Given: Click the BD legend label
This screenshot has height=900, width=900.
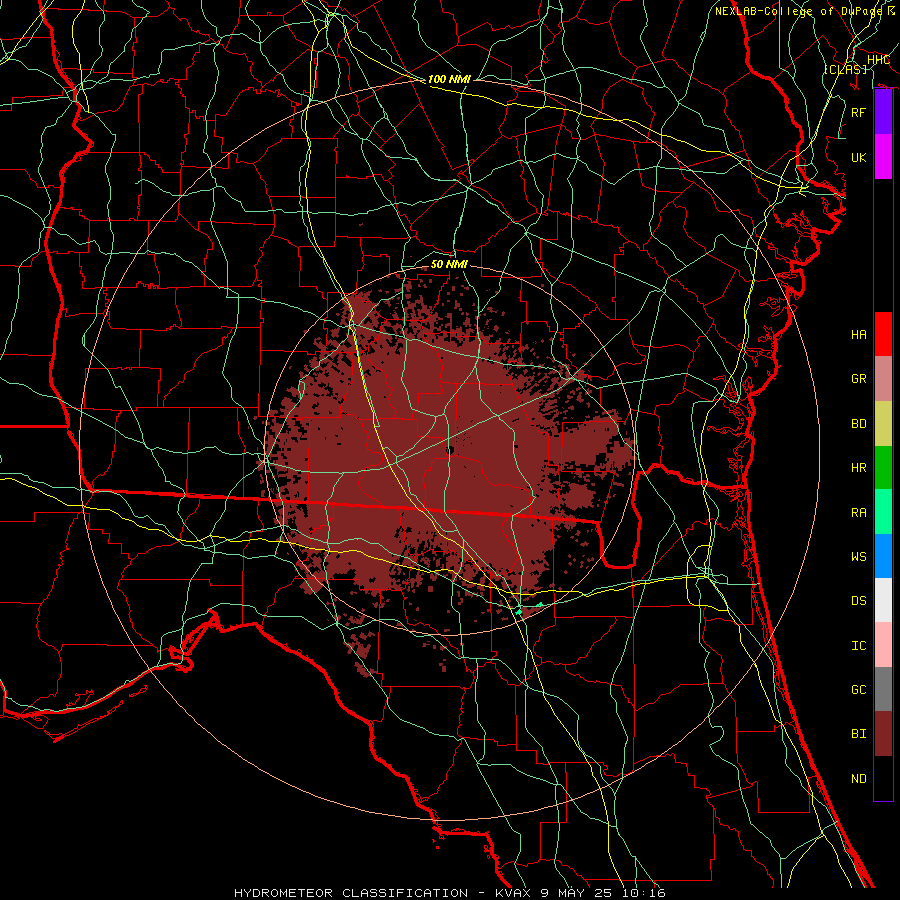Looking at the screenshot, I should click(859, 424).
